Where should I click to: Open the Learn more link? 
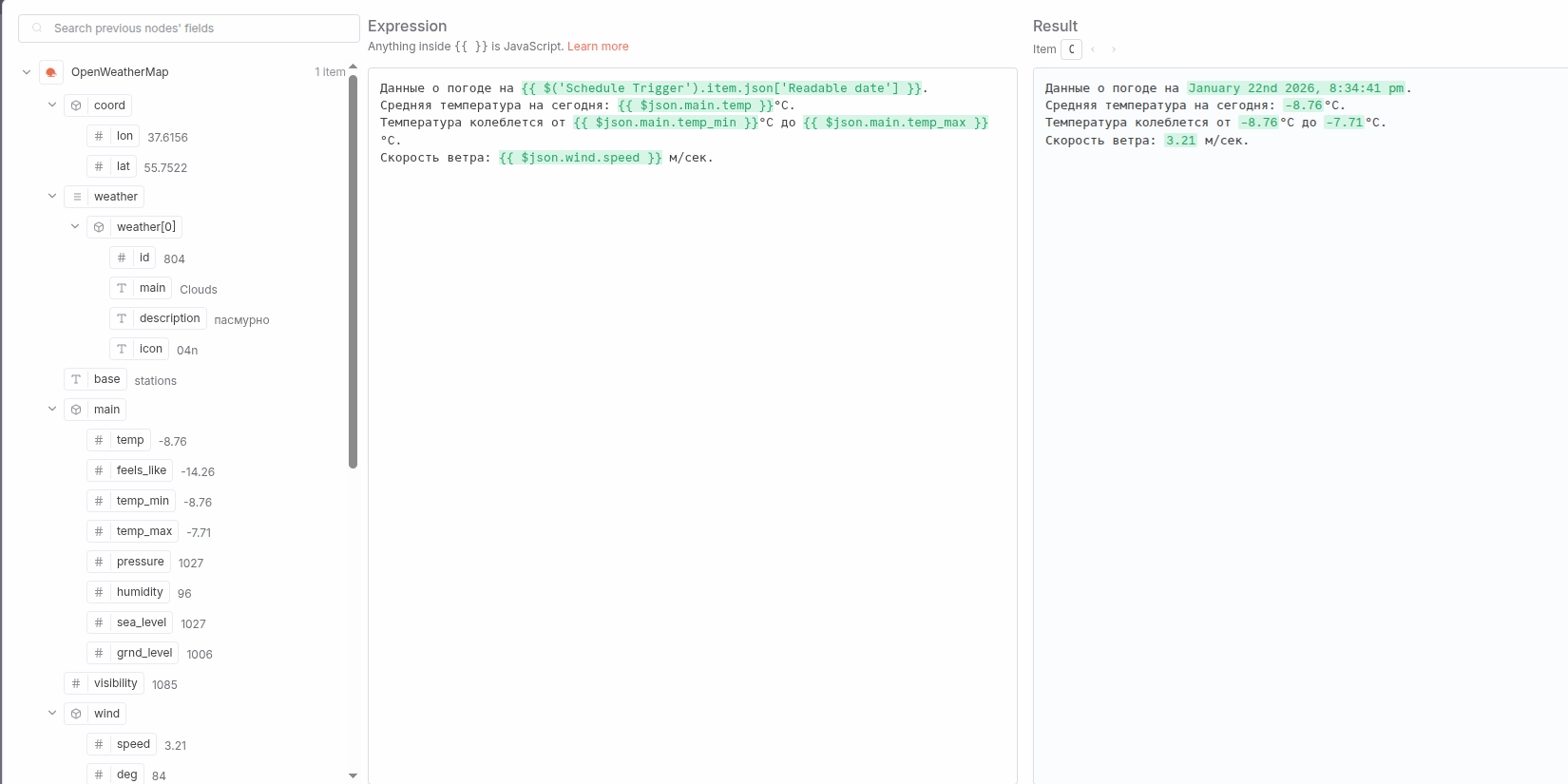click(x=598, y=47)
